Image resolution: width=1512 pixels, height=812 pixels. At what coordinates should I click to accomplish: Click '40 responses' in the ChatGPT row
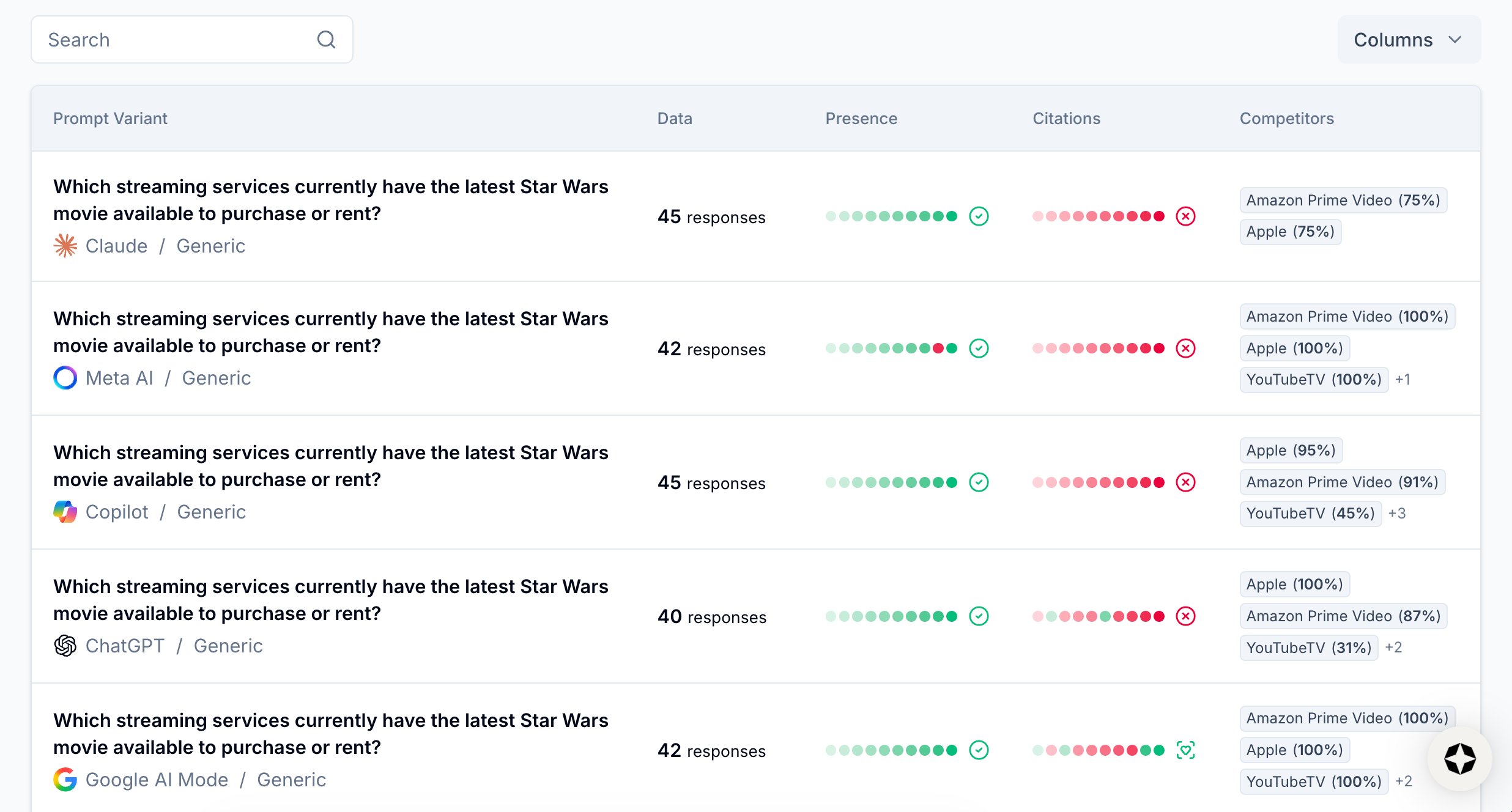pos(712,617)
